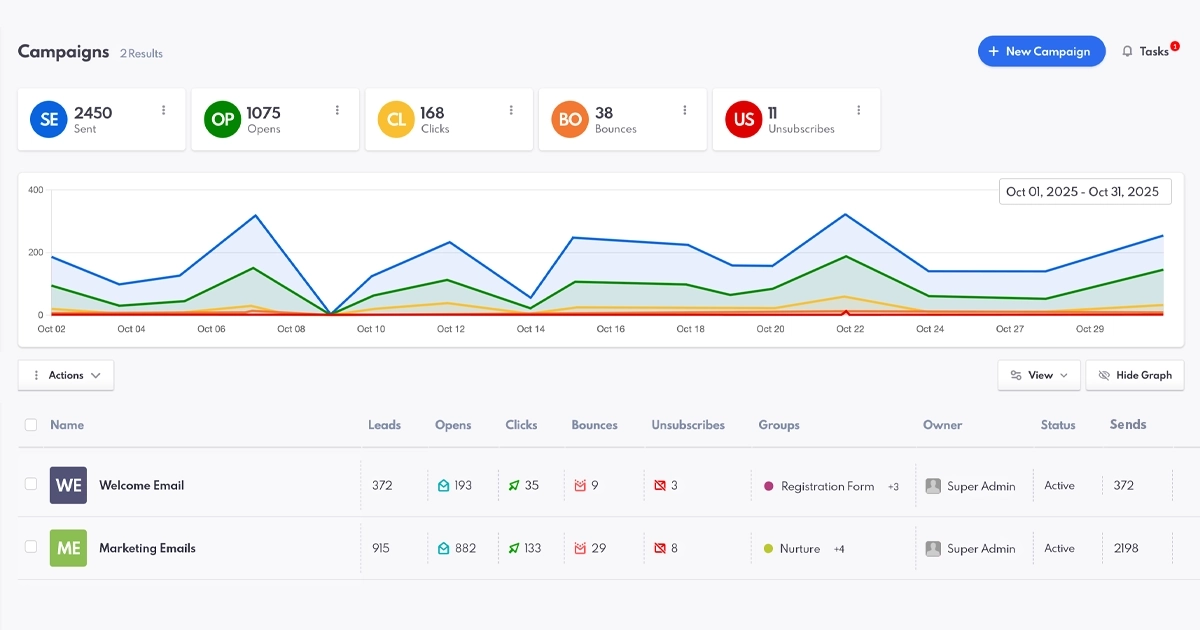Click the olive dot beside Nurture
Viewport: 1200px width, 630px height.
click(768, 548)
